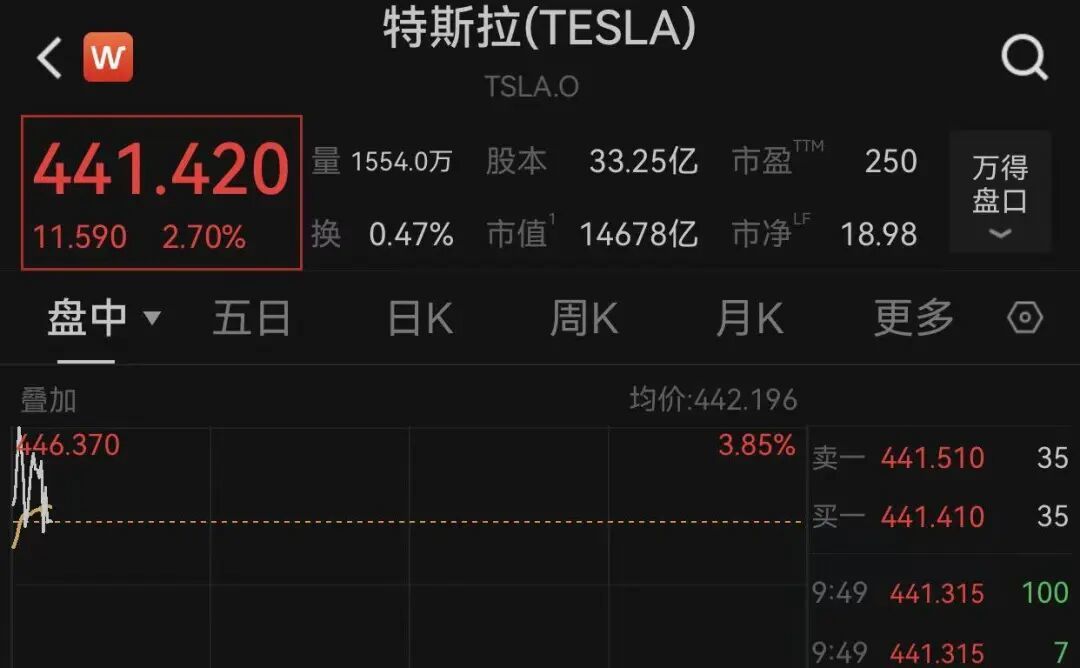This screenshot has height=668, width=1080.
Task: Switch to the 五日 tab
Action: (251, 319)
